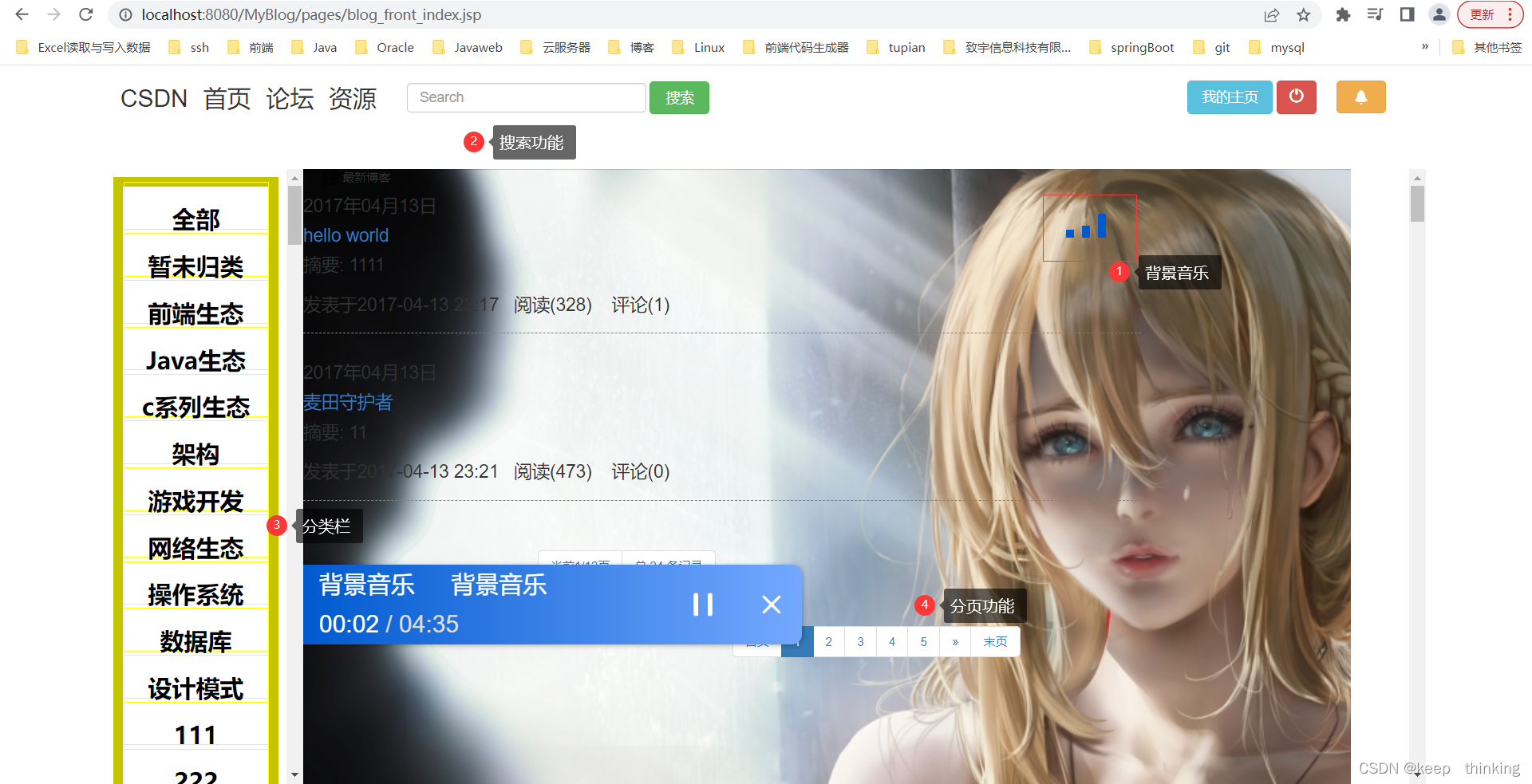
Task: Open the media control playlist icon
Action: pos(1375,14)
